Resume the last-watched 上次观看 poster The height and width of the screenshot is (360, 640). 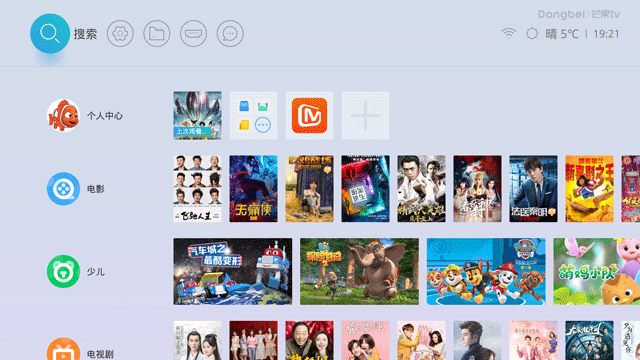pyautogui.click(x=198, y=116)
